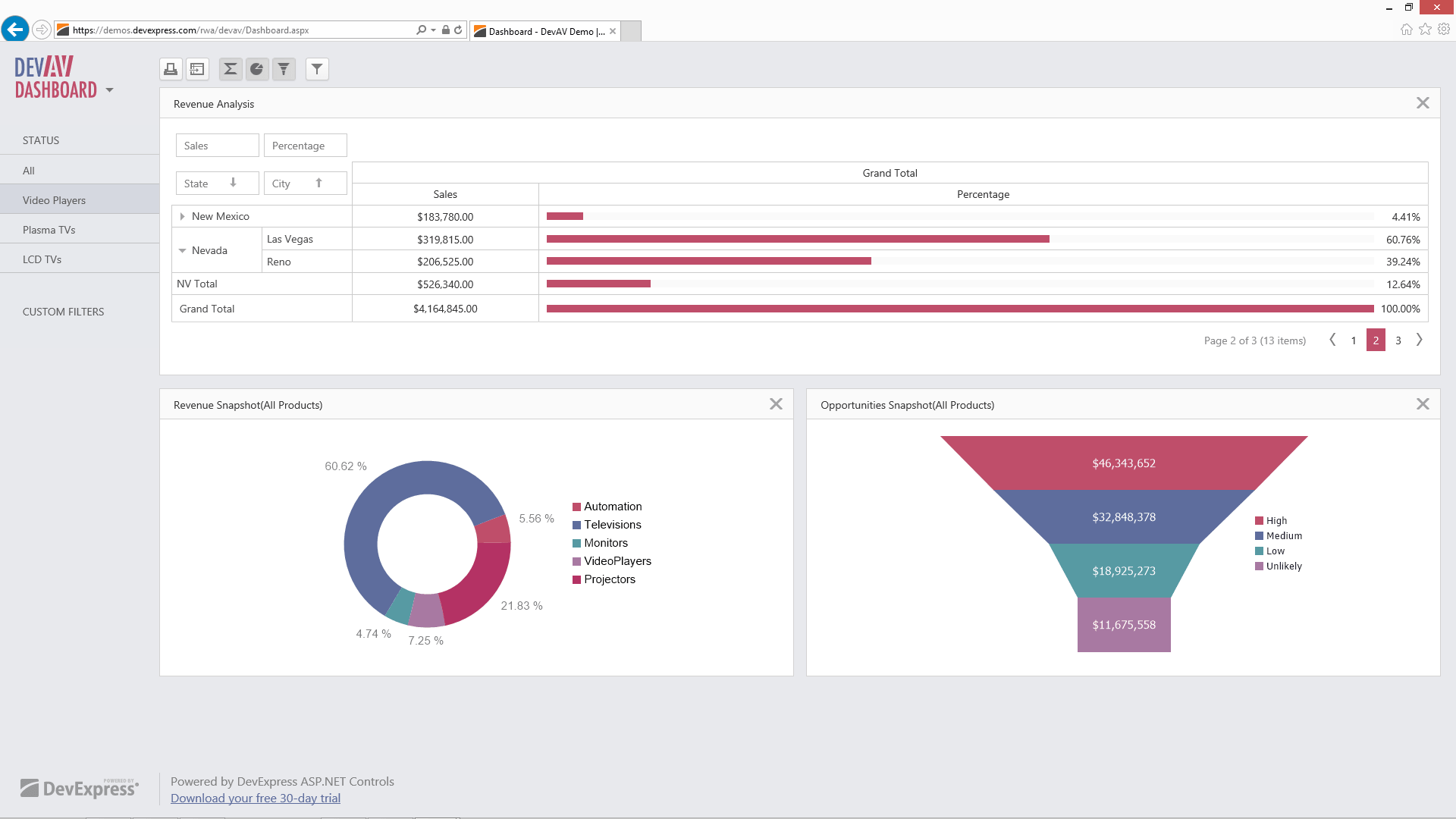
Task: Click the next page chevron
Action: coord(1420,340)
